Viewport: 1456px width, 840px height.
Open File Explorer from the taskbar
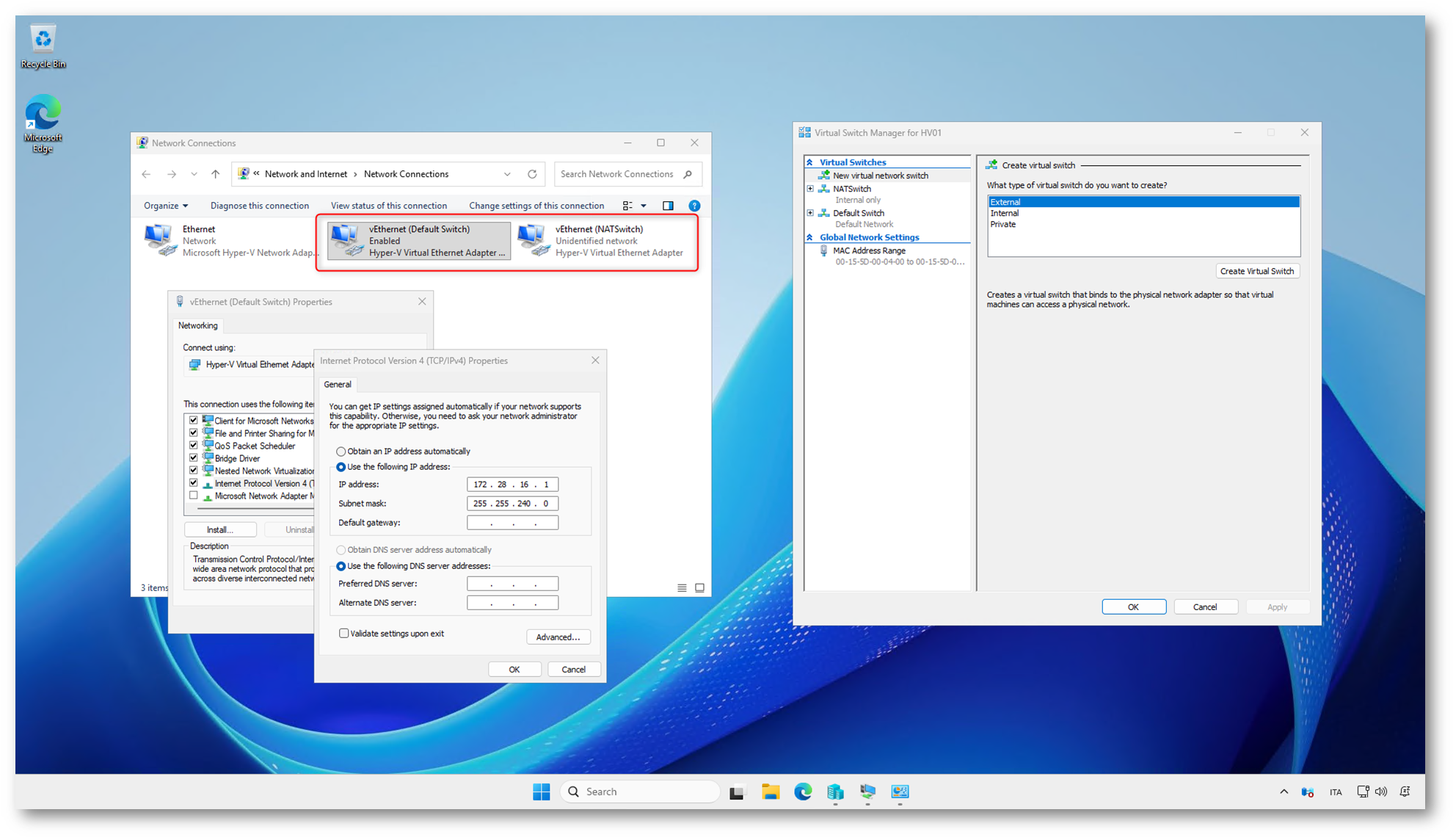coord(770,792)
